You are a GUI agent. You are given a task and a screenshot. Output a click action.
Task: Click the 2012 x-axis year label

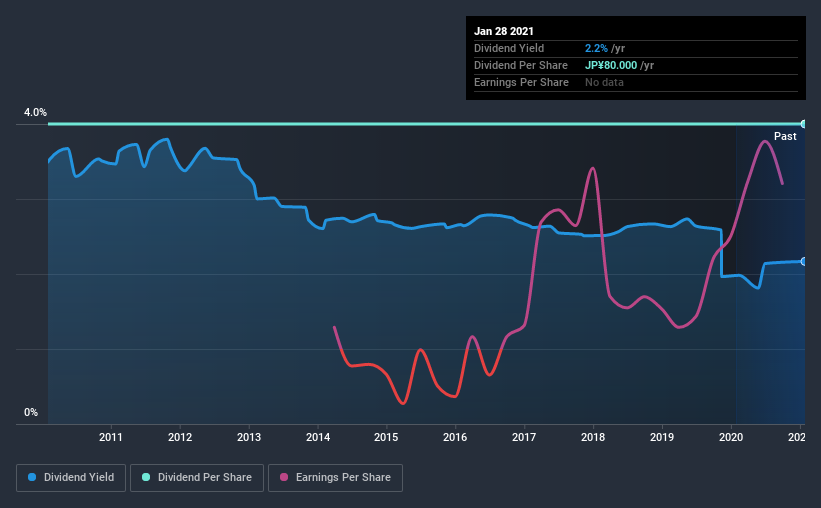coord(180,437)
